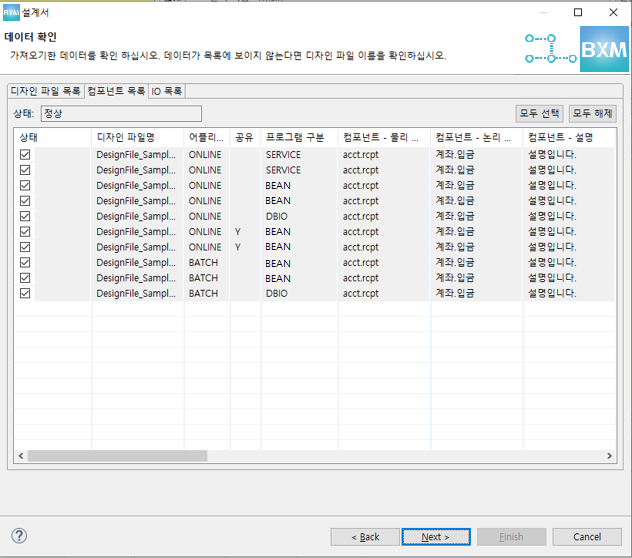Screen dimensions: 632x558
Task: Sort by the 프로그램 구분 column header
Action: (298, 136)
